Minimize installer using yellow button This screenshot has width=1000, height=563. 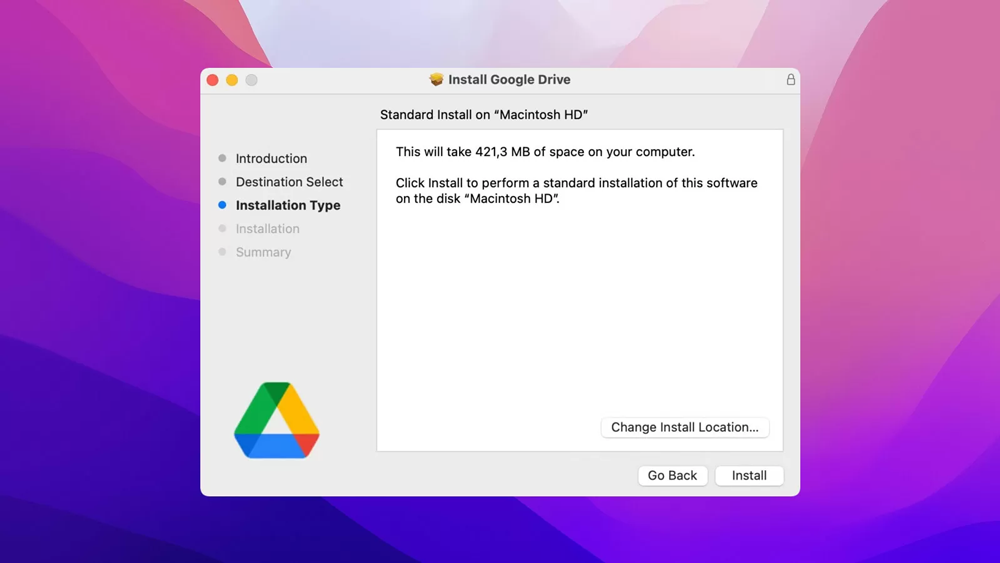pos(232,80)
